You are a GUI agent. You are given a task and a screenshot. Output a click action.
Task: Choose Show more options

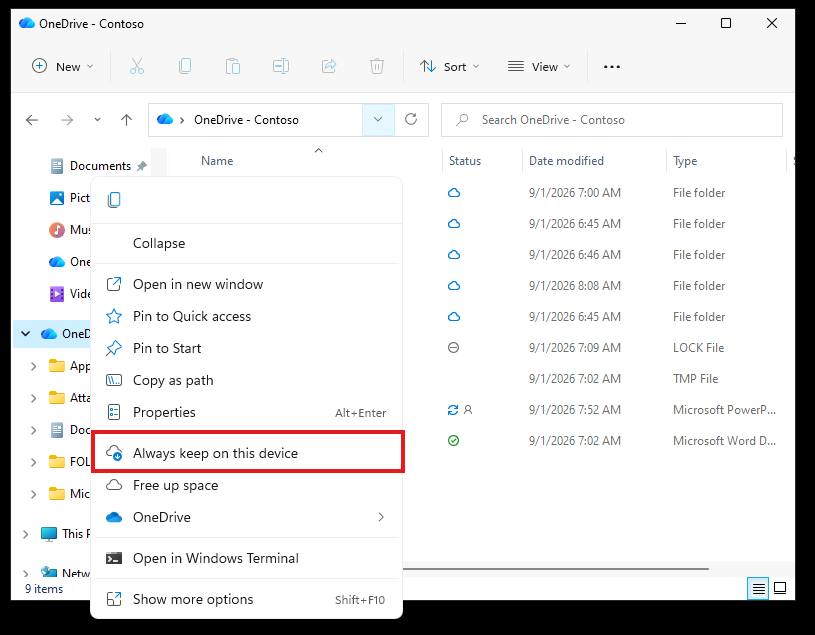247,599
